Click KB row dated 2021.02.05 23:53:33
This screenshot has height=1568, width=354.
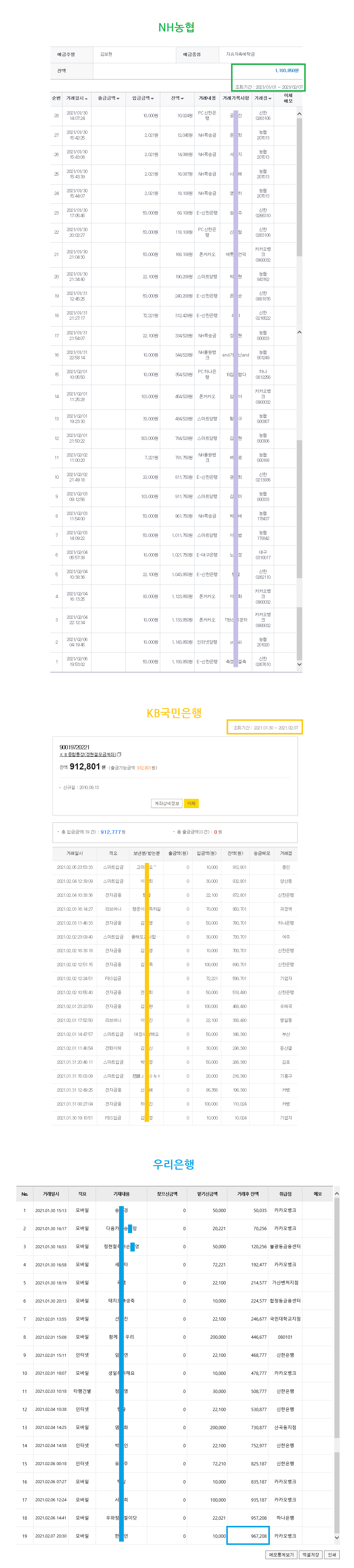pos(174,867)
